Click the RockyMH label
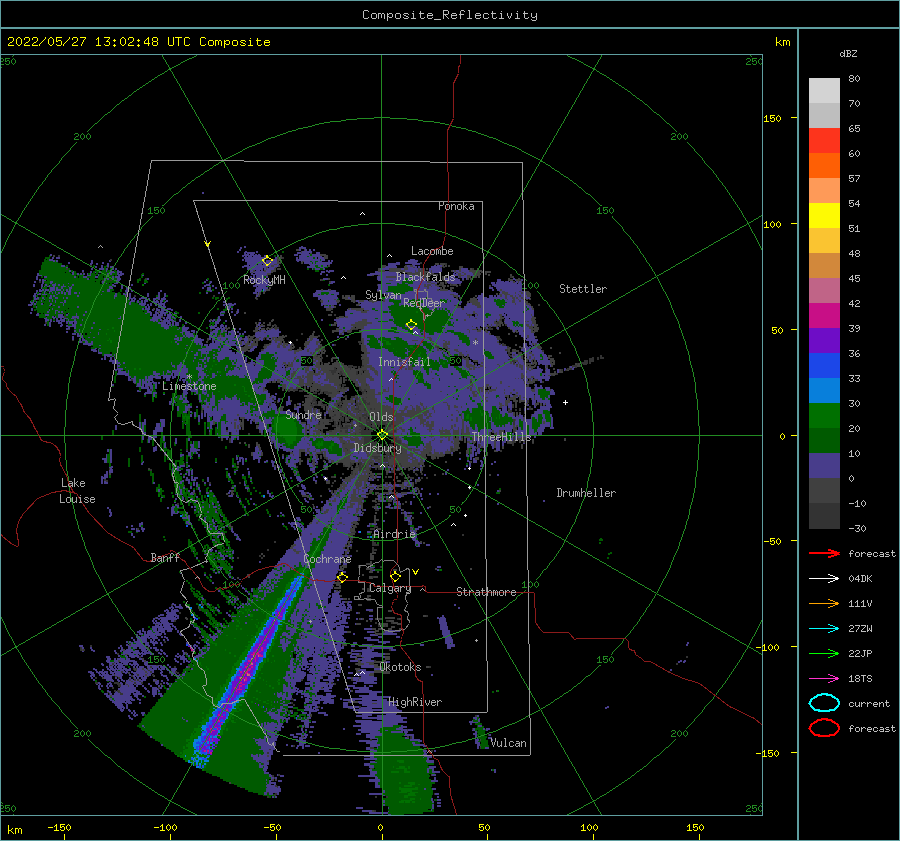The height and width of the screenshot is (841, 900). click(264, 280)
